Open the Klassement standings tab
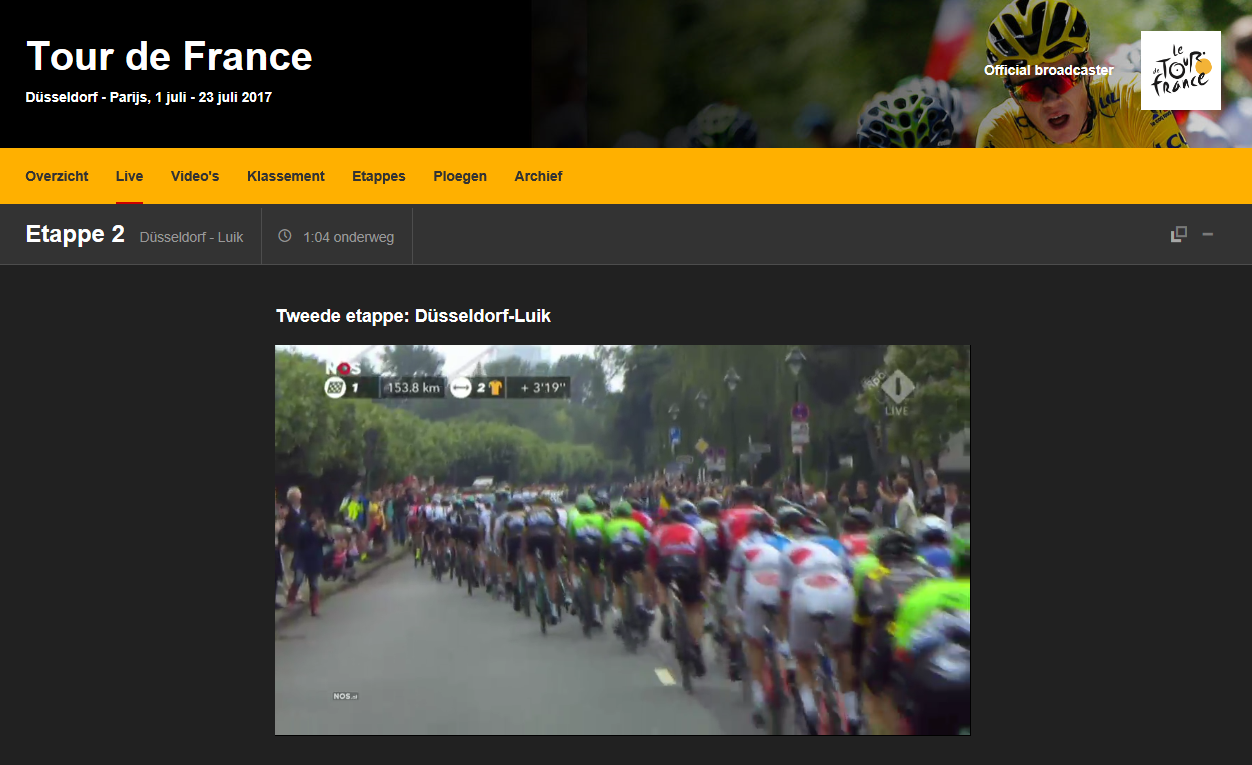Screen dimensions: 1252x765 [286, 176]
